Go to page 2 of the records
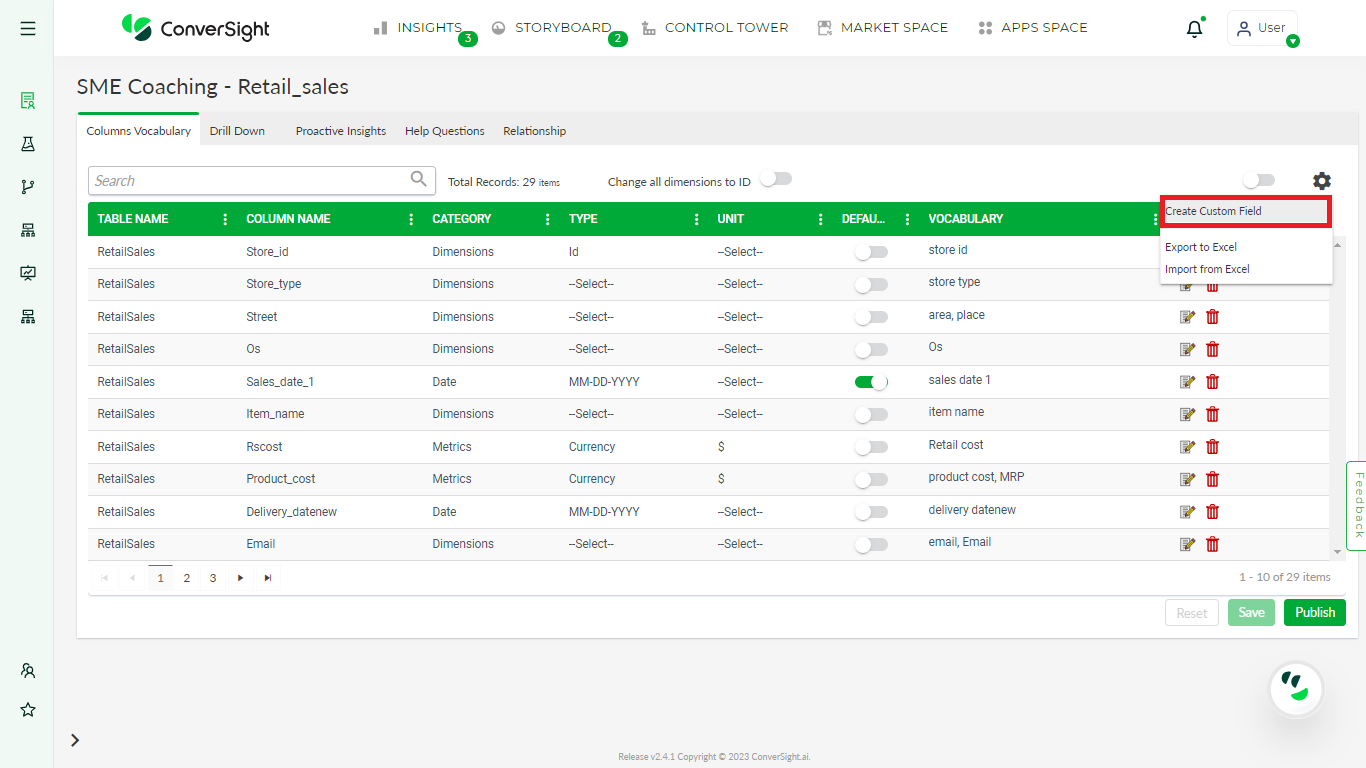Viewport: 1366px width, 768px height. point(186,577)
